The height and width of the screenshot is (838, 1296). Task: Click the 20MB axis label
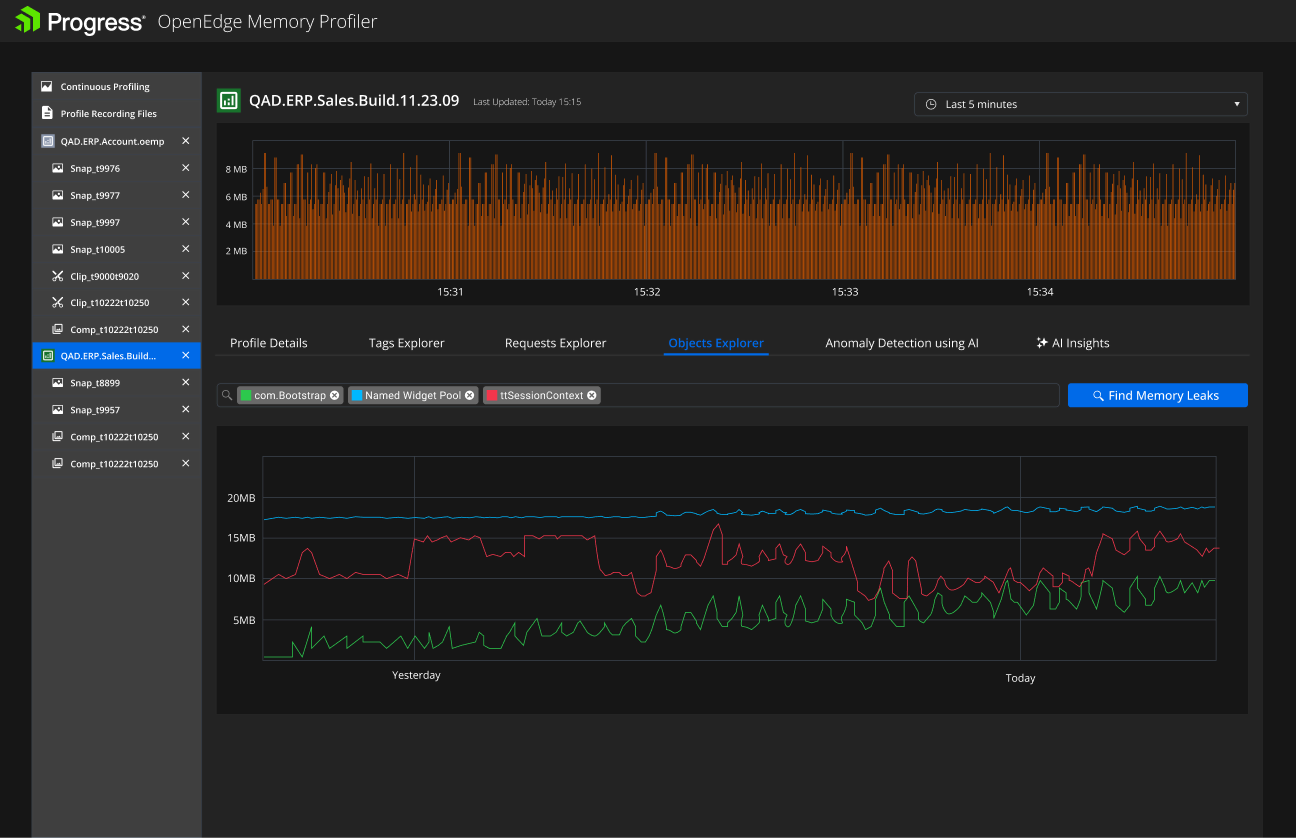tap(241, 498)
